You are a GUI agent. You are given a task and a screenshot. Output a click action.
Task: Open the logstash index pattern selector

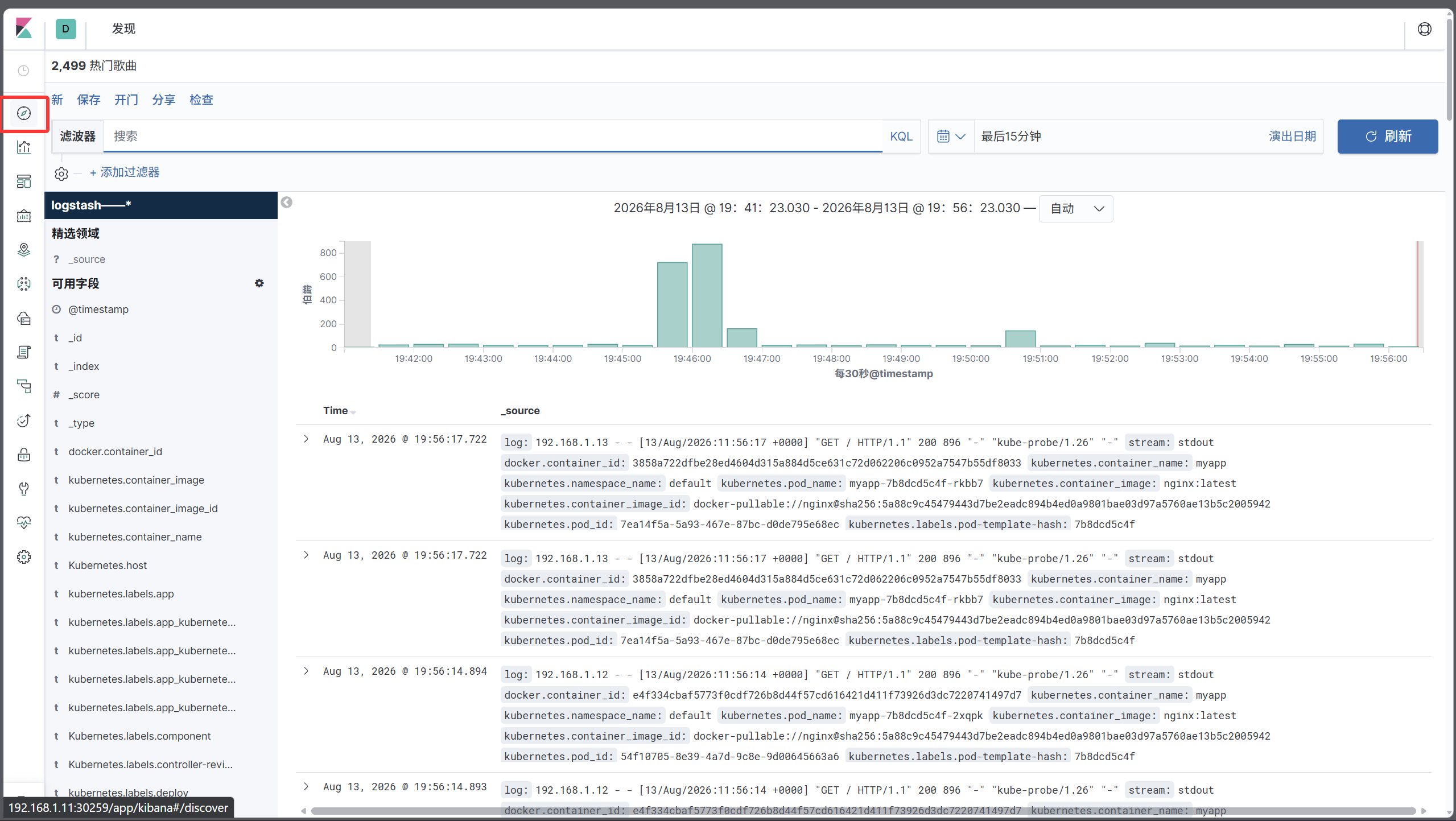(x=161, y=205)
